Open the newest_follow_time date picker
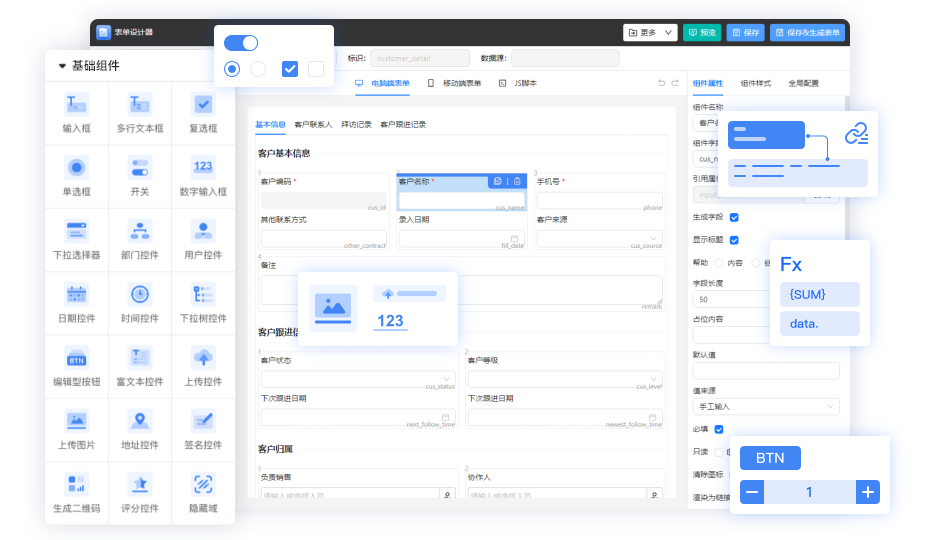 click(x=565, y=417)
